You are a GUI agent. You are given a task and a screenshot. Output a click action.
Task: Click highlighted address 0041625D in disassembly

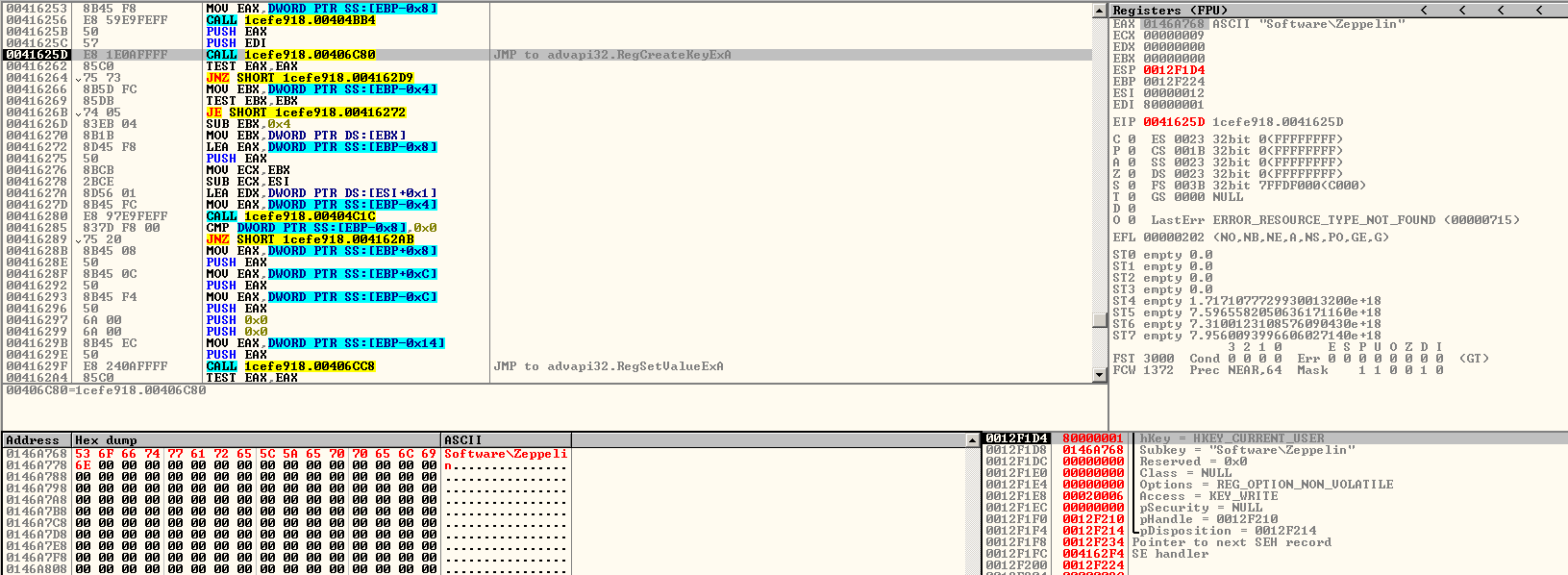[x=37, y=55]
